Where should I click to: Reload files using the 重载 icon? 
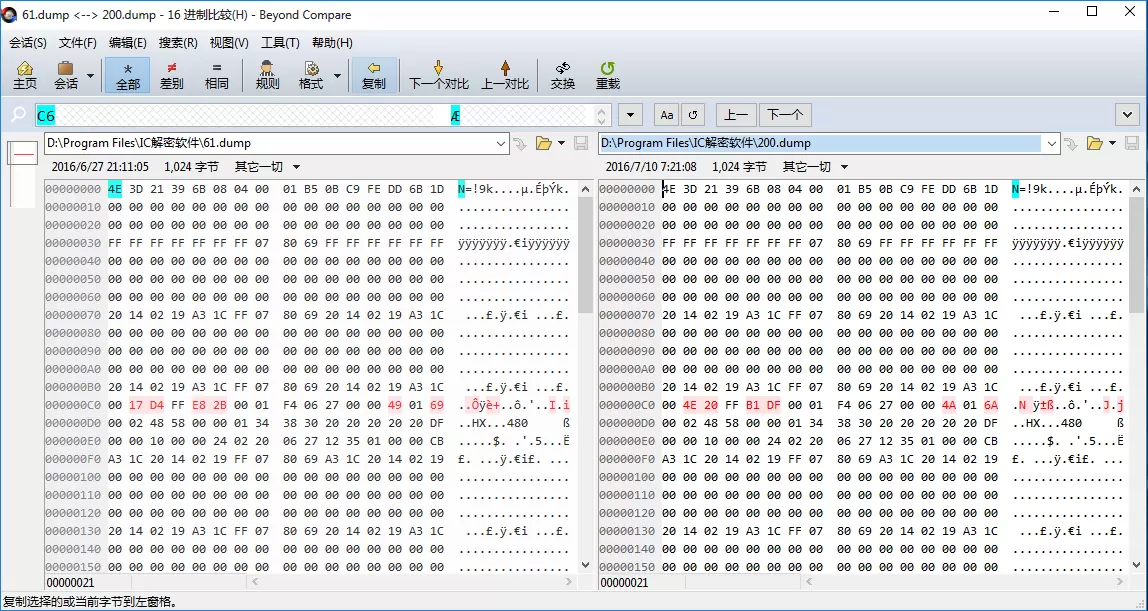tap(607, 75)
